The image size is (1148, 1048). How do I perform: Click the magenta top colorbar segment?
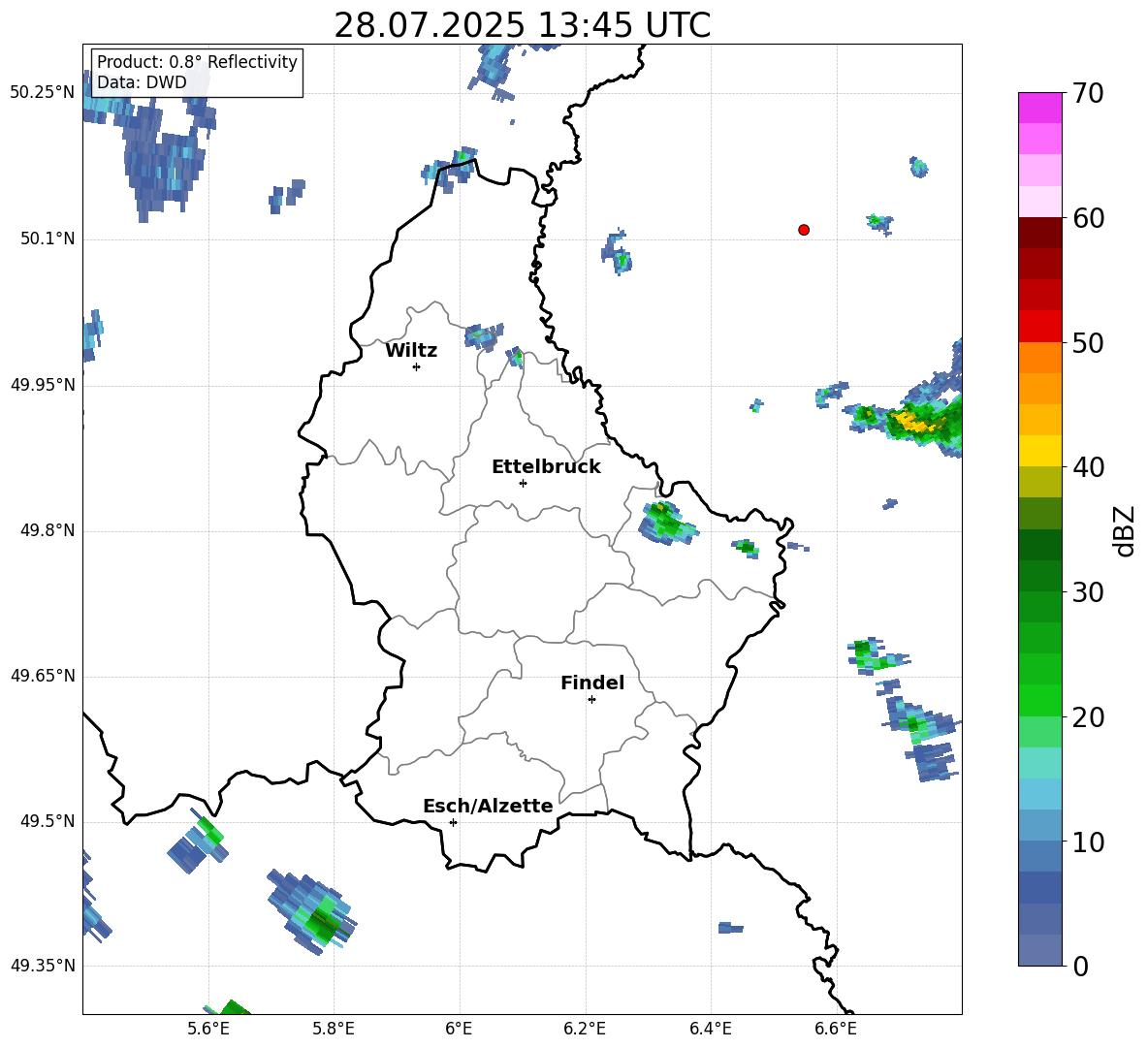tap(1039, 108)
